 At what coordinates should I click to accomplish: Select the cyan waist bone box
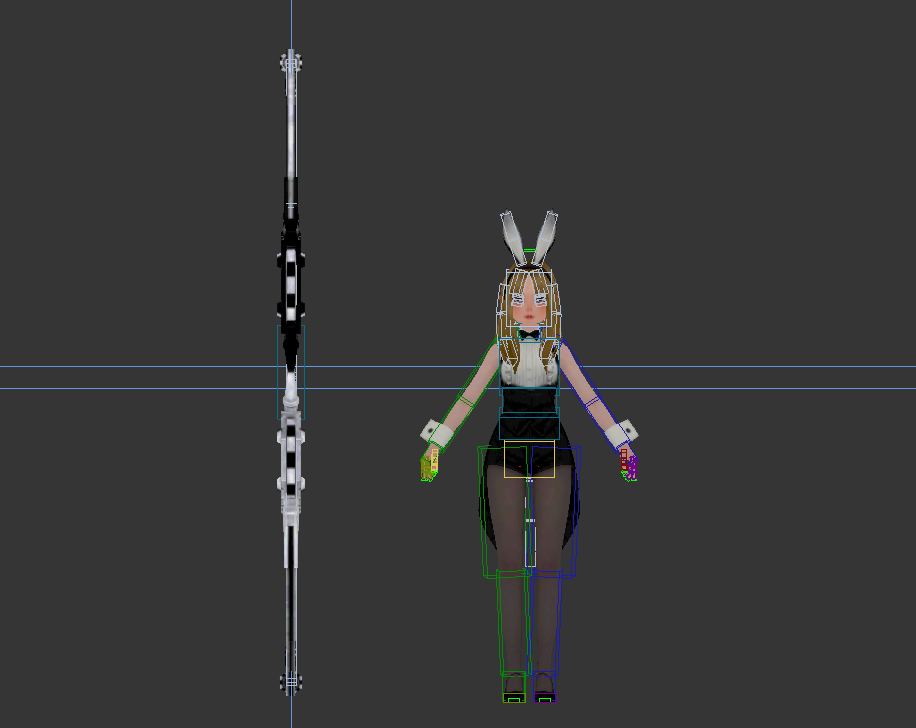528,401
